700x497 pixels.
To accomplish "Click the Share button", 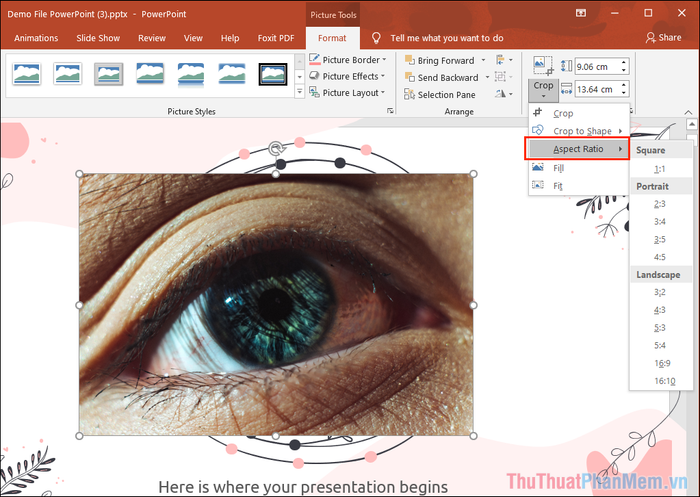I will 663,38.
